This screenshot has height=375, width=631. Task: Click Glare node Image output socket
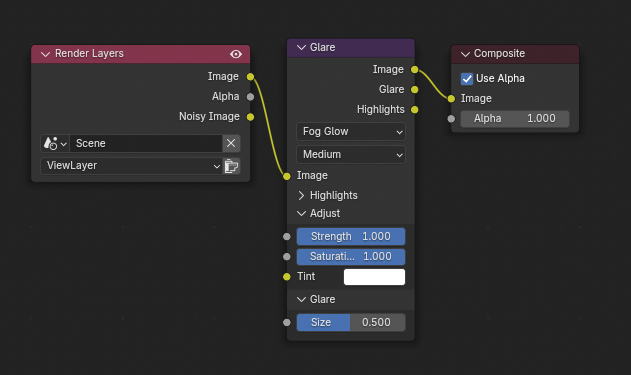tap(414, 70)
